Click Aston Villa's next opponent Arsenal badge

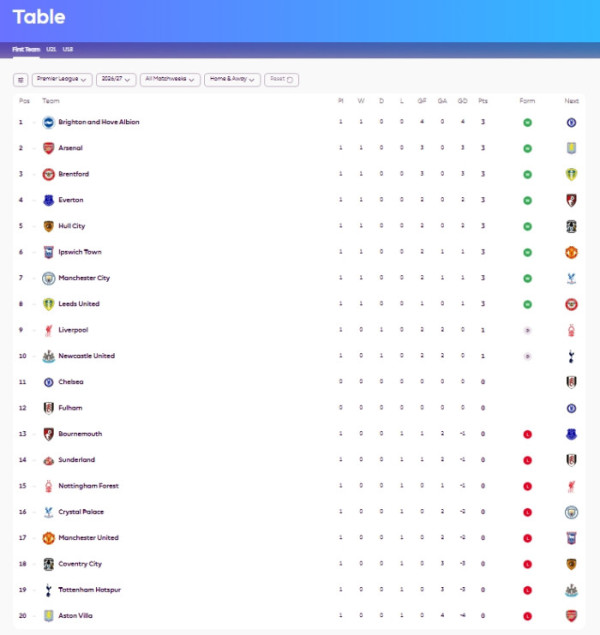[571, 616]
